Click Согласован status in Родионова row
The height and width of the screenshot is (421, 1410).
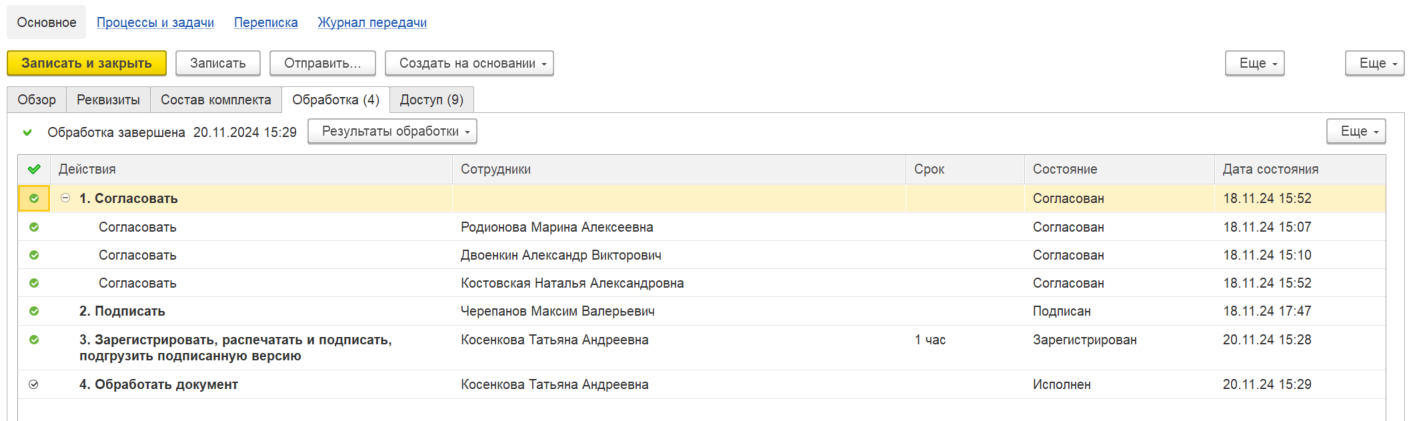pos(1069,227)
